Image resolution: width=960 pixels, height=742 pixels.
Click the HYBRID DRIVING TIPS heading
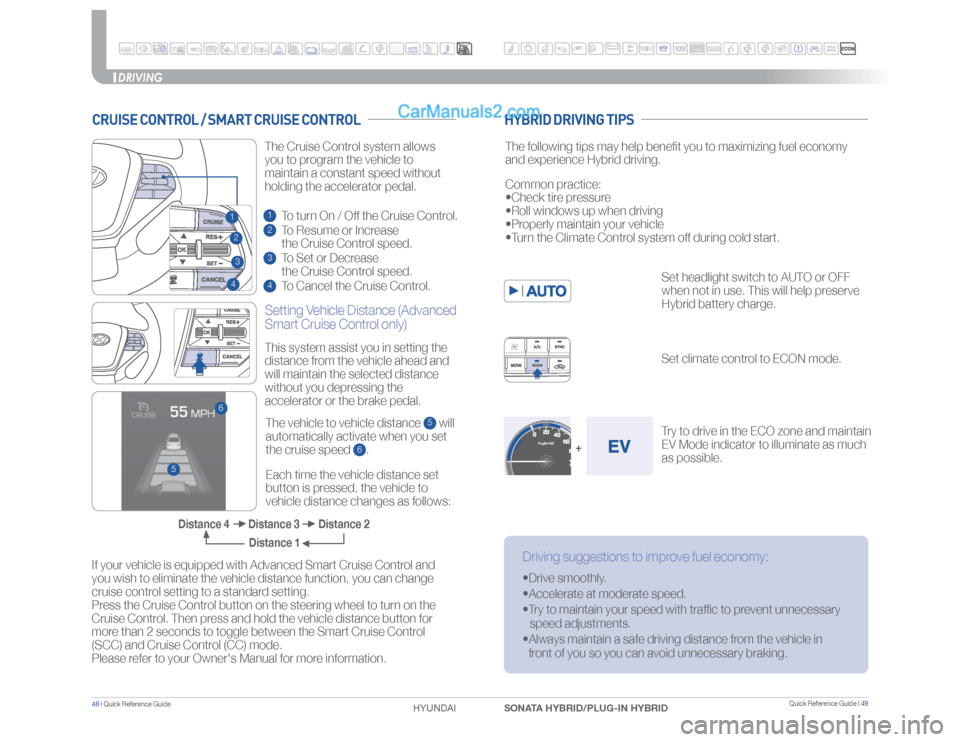coord(569,120)
